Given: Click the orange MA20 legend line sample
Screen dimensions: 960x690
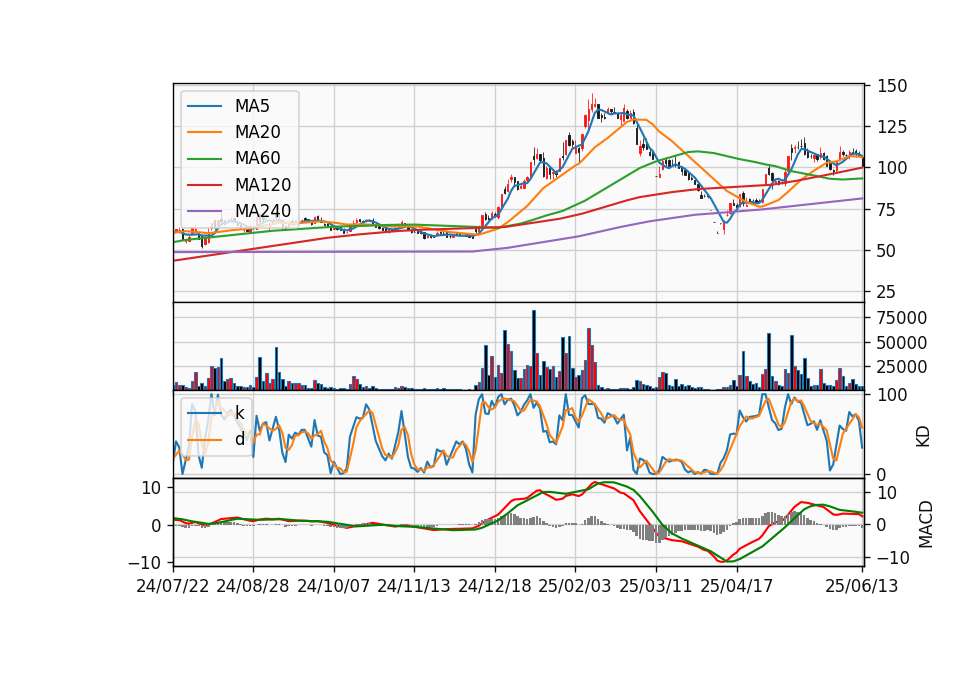Looking at the screenshot, I should click(204, 132).
